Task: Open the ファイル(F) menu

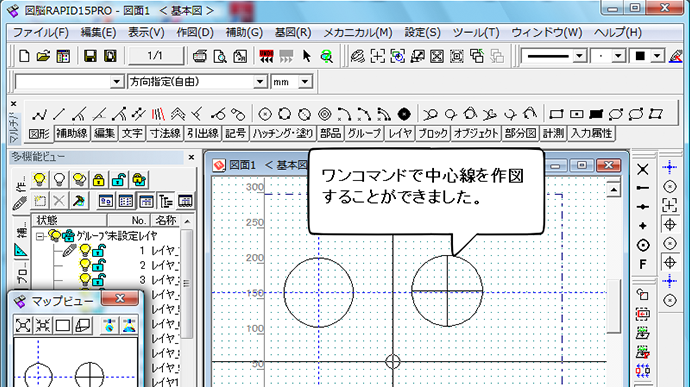Action: coord(40,33)
